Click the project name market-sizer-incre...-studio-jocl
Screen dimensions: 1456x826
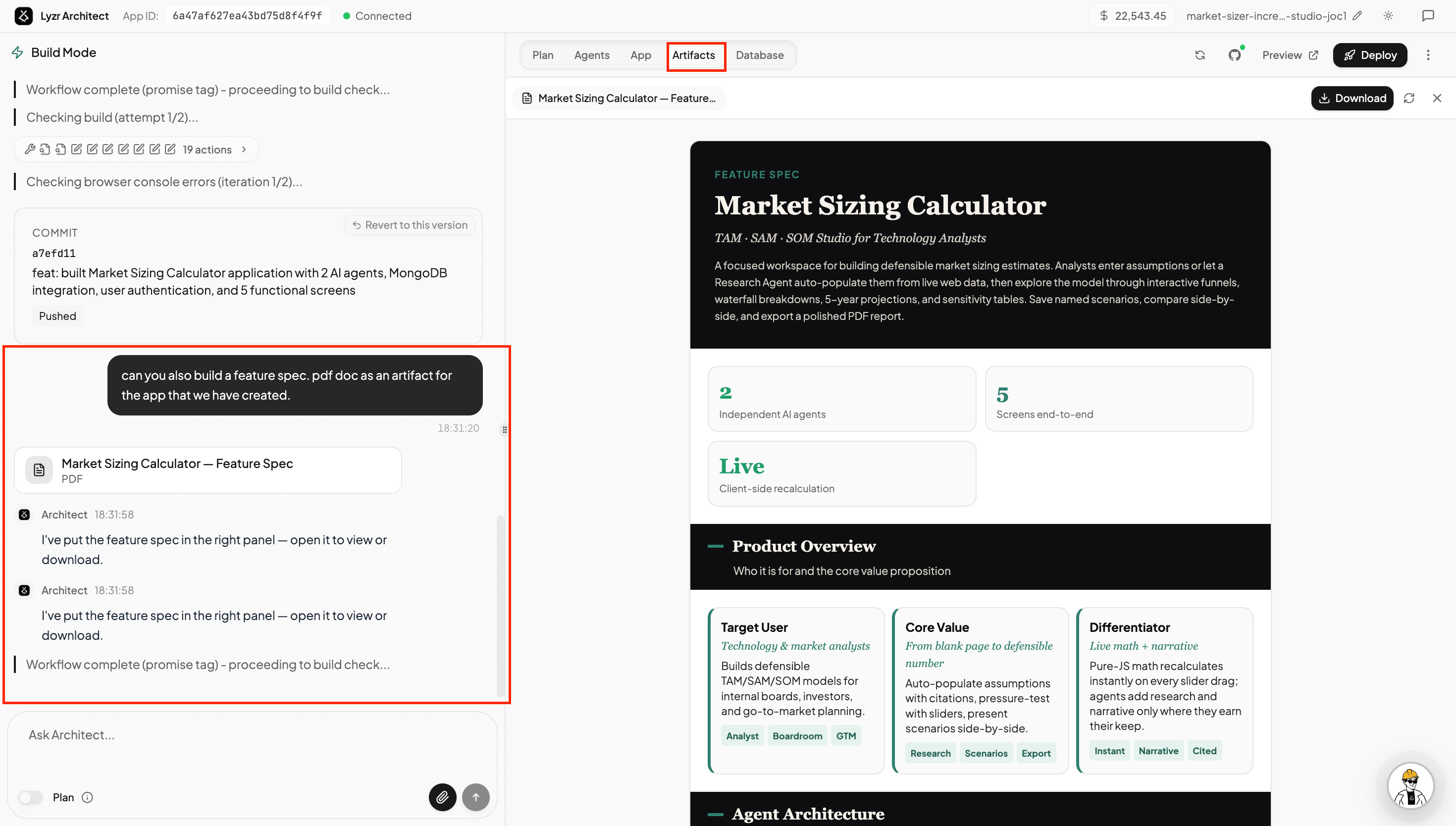tap(1266, 16)
